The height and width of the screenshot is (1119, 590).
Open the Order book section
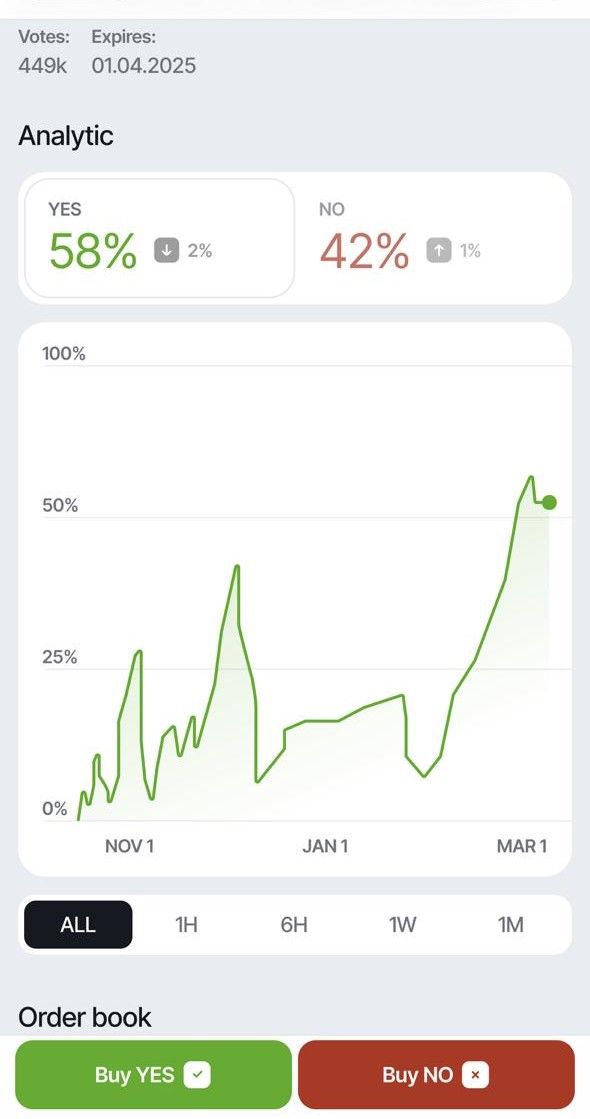[84, 1017]
